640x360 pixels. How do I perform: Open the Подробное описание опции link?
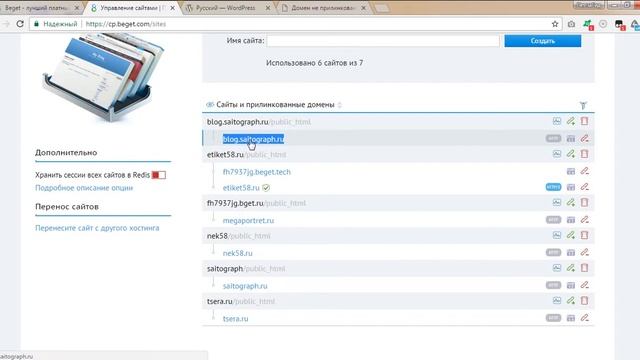(84, 188)
